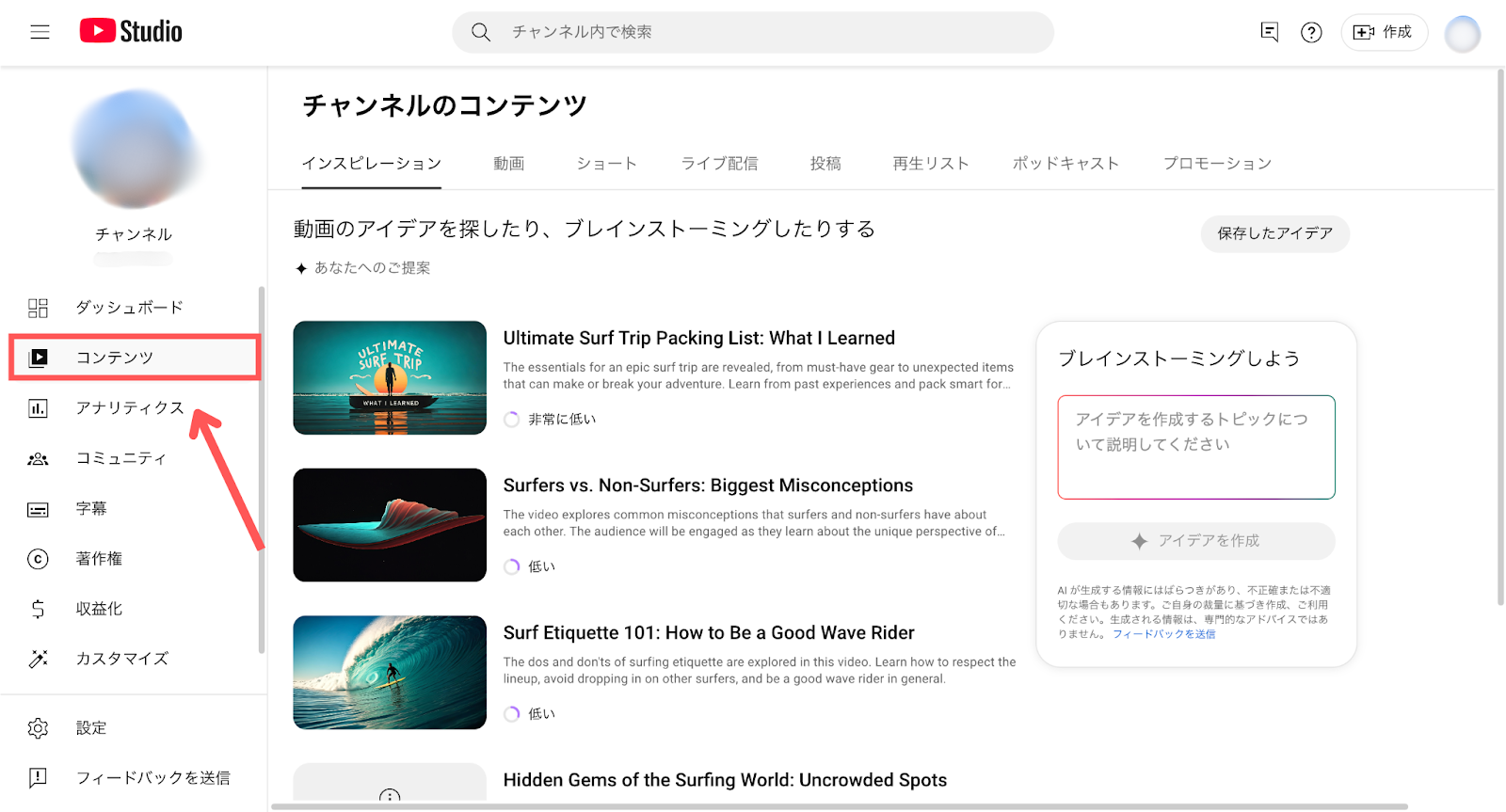Open the フィードバックを送信 link in disclaimer
This screenshot has width=1506, height=812.
1164,634
